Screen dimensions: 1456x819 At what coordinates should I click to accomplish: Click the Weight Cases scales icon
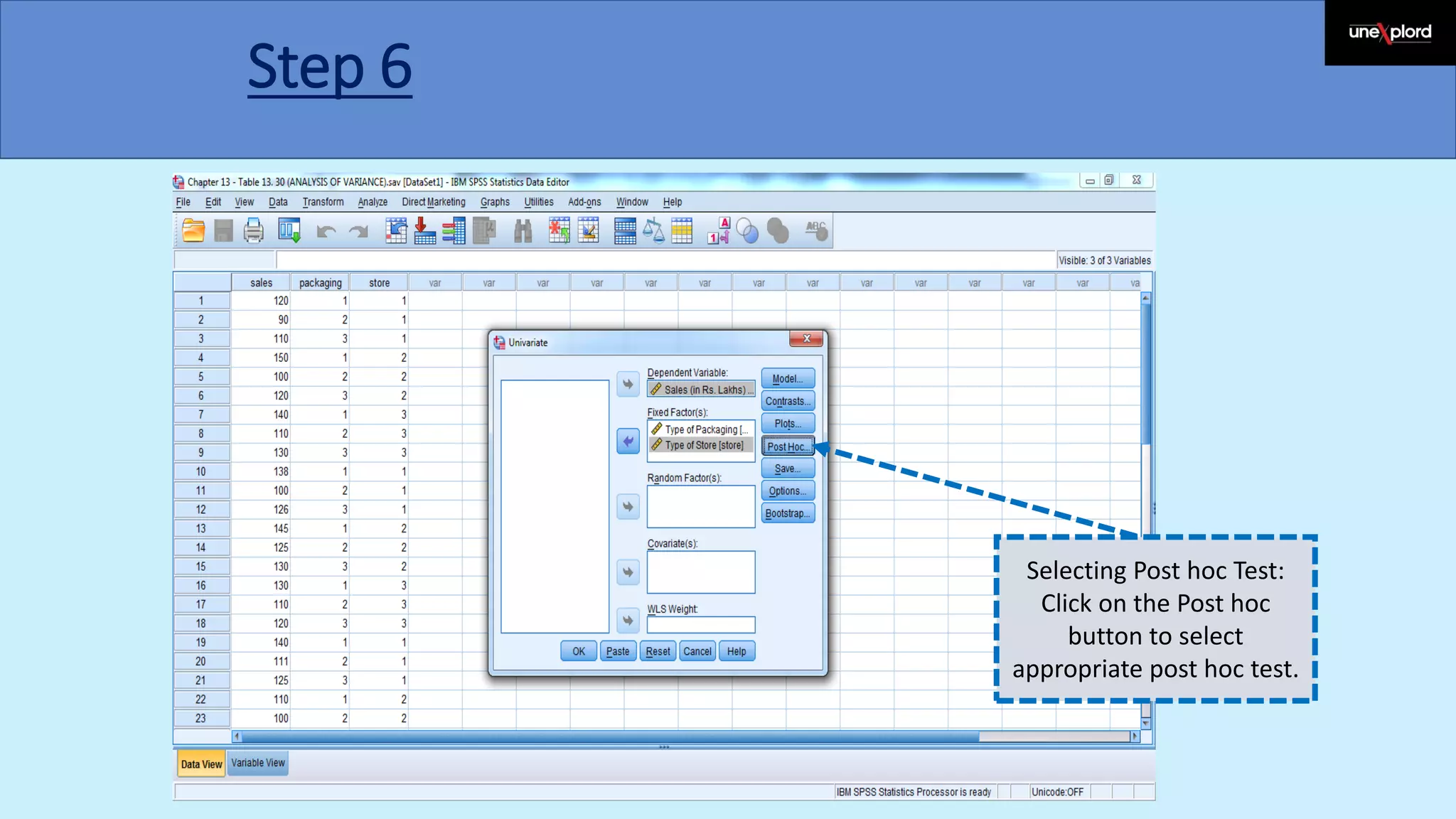point(653,231)
